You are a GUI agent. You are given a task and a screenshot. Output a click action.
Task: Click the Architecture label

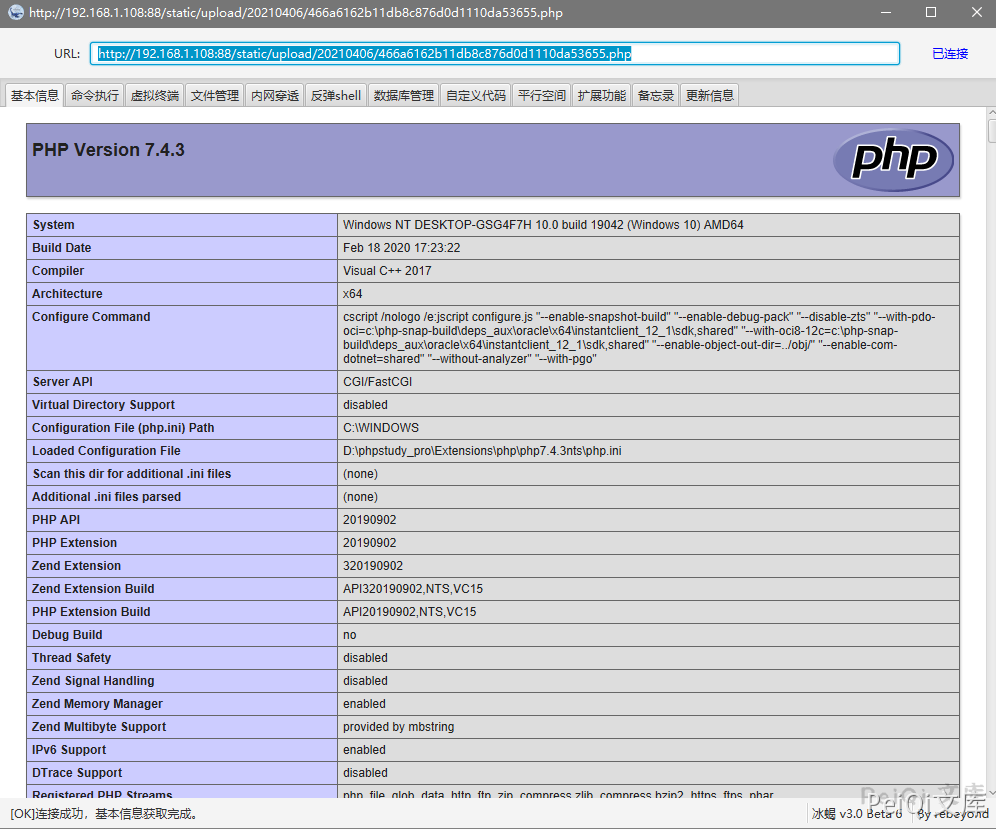point(67,293)
